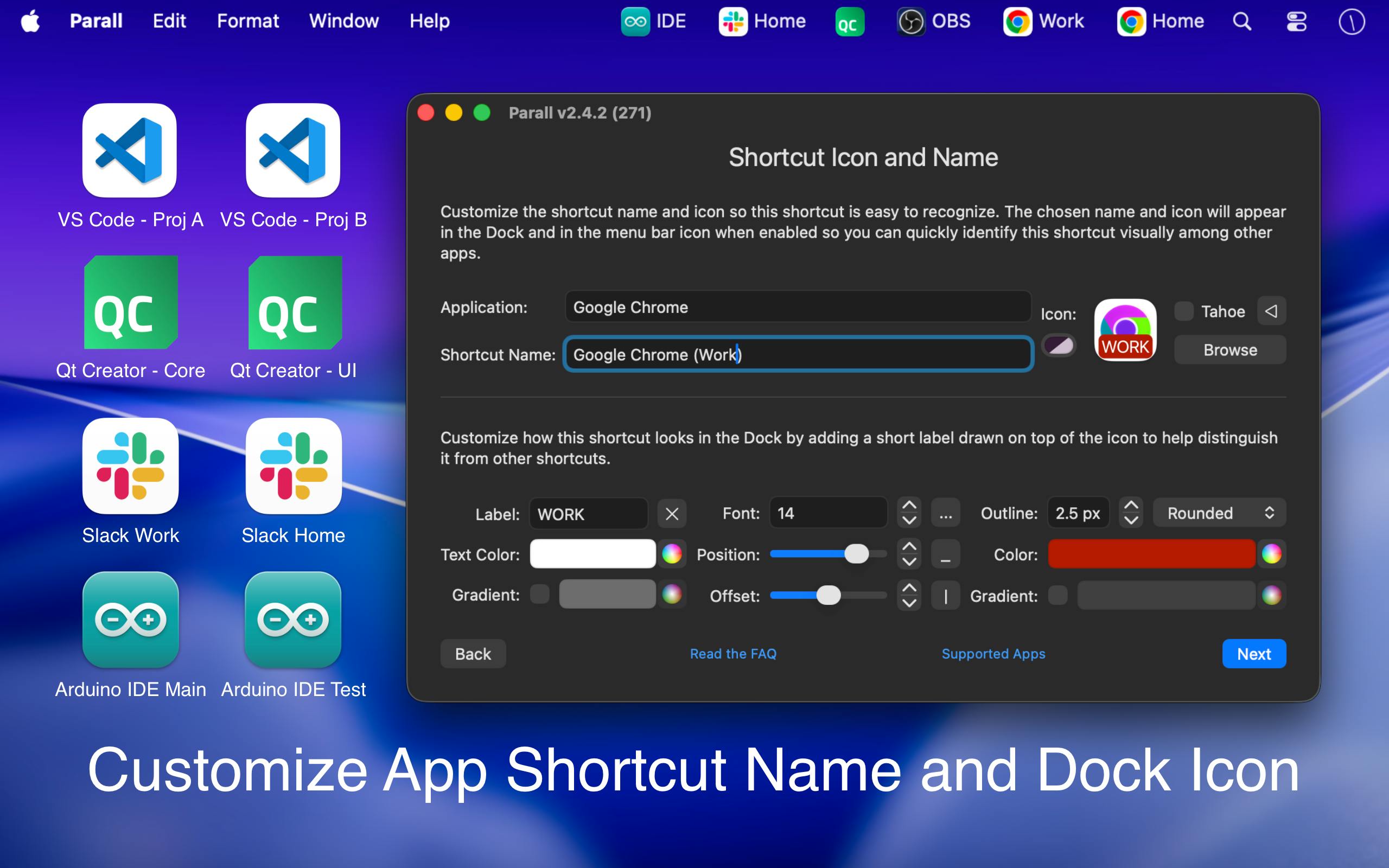Click into the Shortcut Name field

(798, 354)
